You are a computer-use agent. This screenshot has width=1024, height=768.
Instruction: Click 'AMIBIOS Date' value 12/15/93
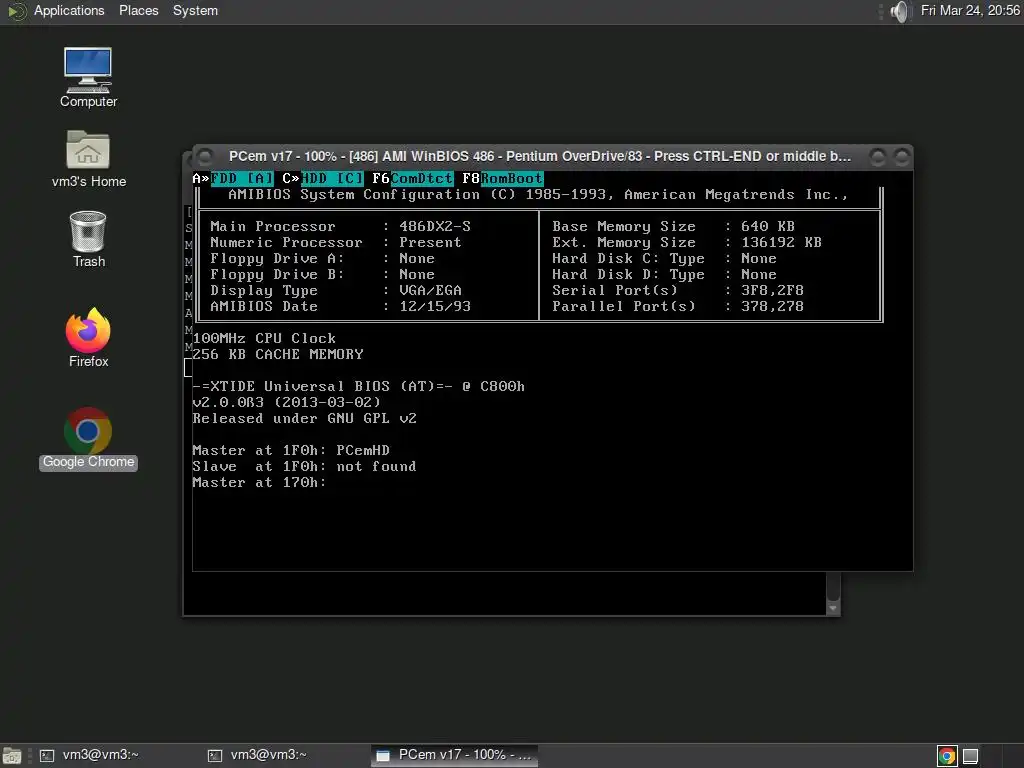434,306
